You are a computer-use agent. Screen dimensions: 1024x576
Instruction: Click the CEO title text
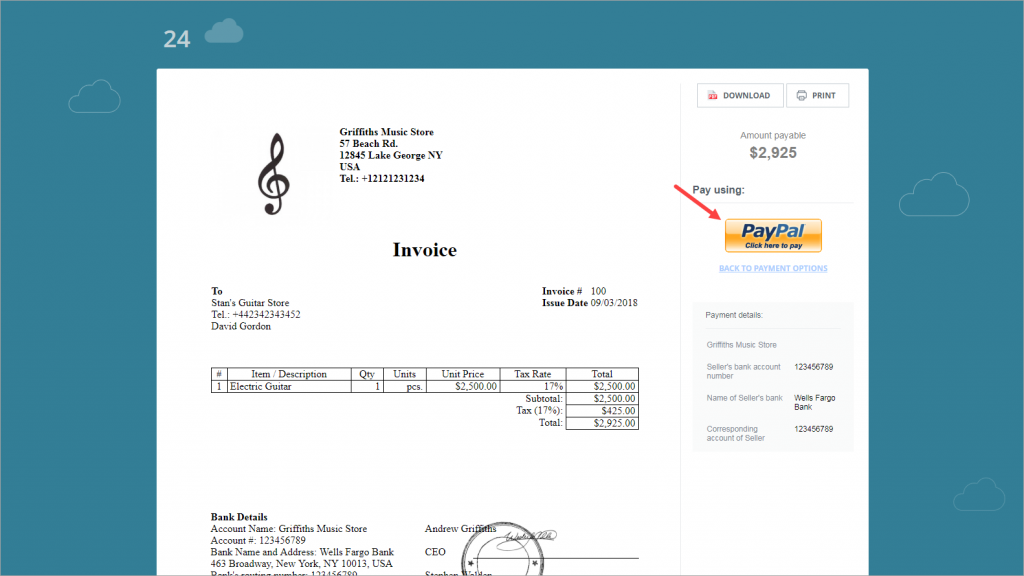(435, 552)
